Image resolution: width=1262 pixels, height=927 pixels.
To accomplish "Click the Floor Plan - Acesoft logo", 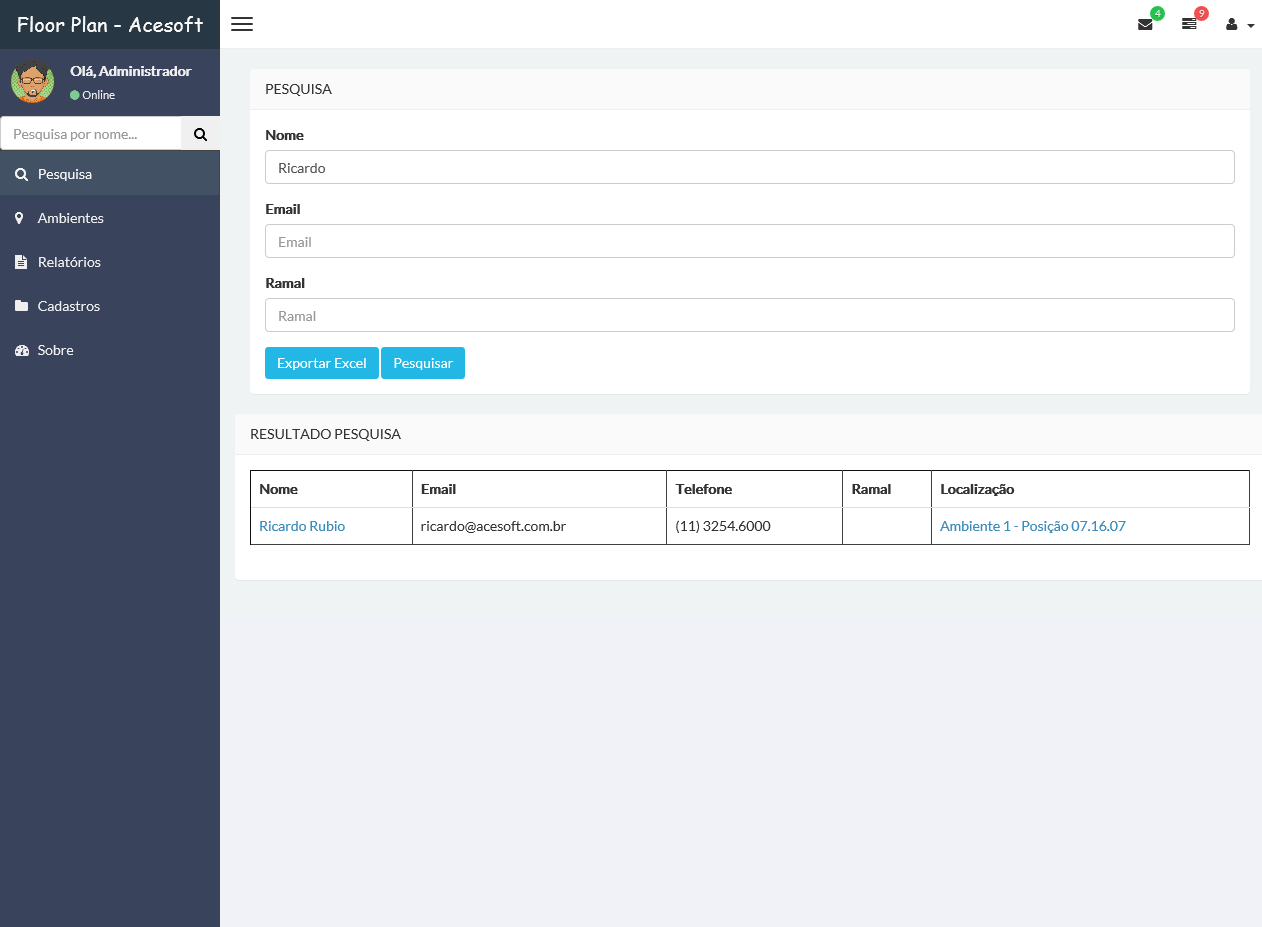I will point(110,24).
